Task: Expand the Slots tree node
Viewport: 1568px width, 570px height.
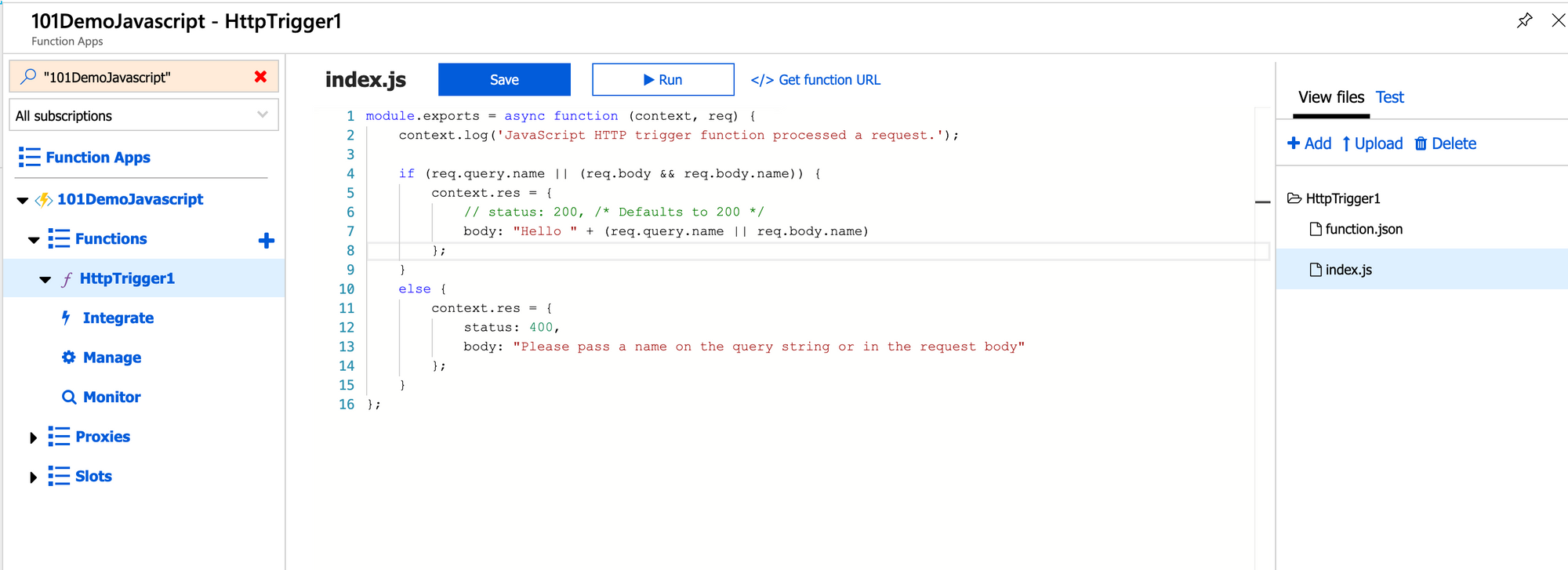Action: click(33, 477)
